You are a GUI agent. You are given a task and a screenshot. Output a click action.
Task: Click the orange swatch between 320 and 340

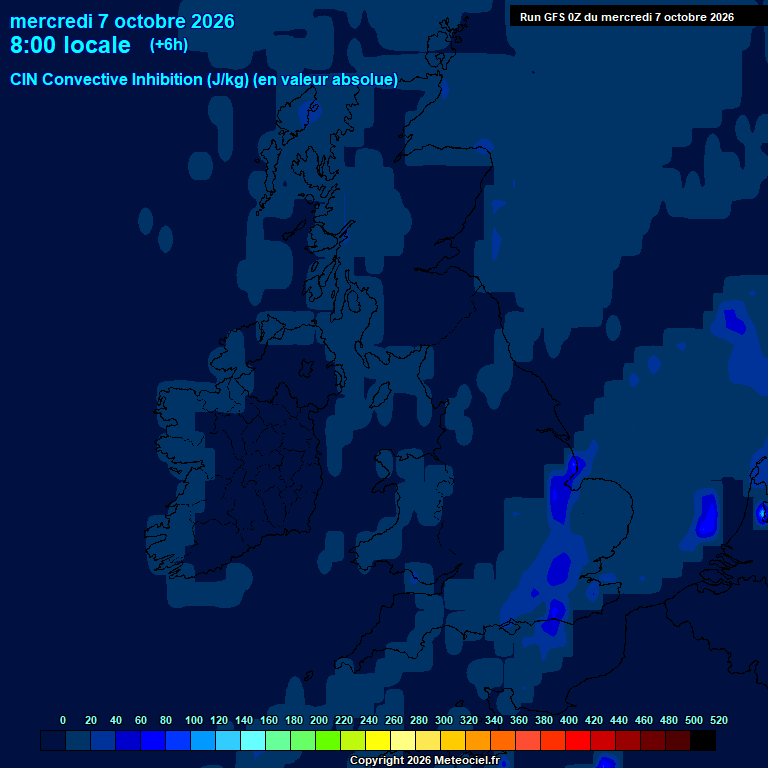tap(478, 740)
